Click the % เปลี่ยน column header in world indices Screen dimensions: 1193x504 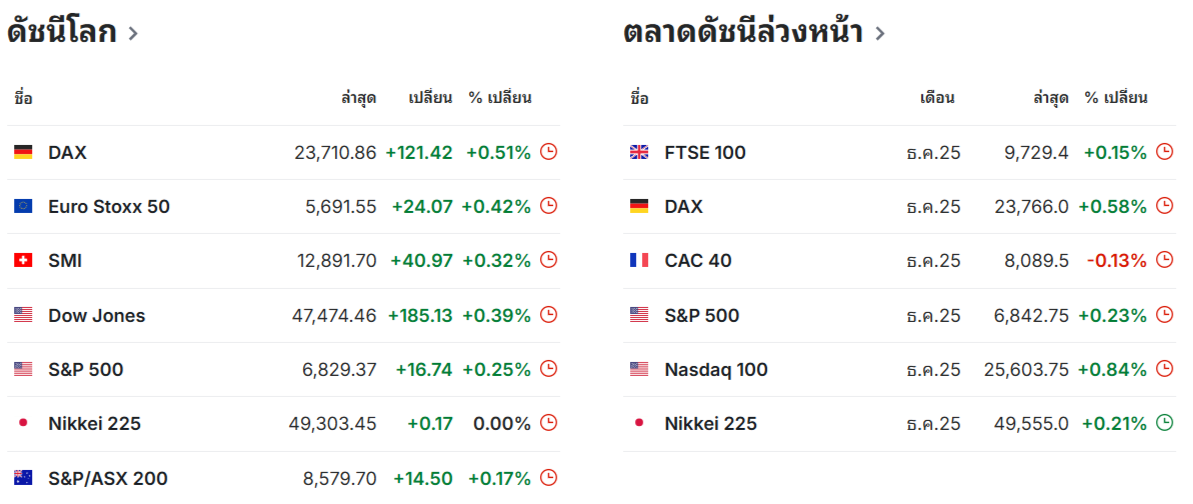500,98
